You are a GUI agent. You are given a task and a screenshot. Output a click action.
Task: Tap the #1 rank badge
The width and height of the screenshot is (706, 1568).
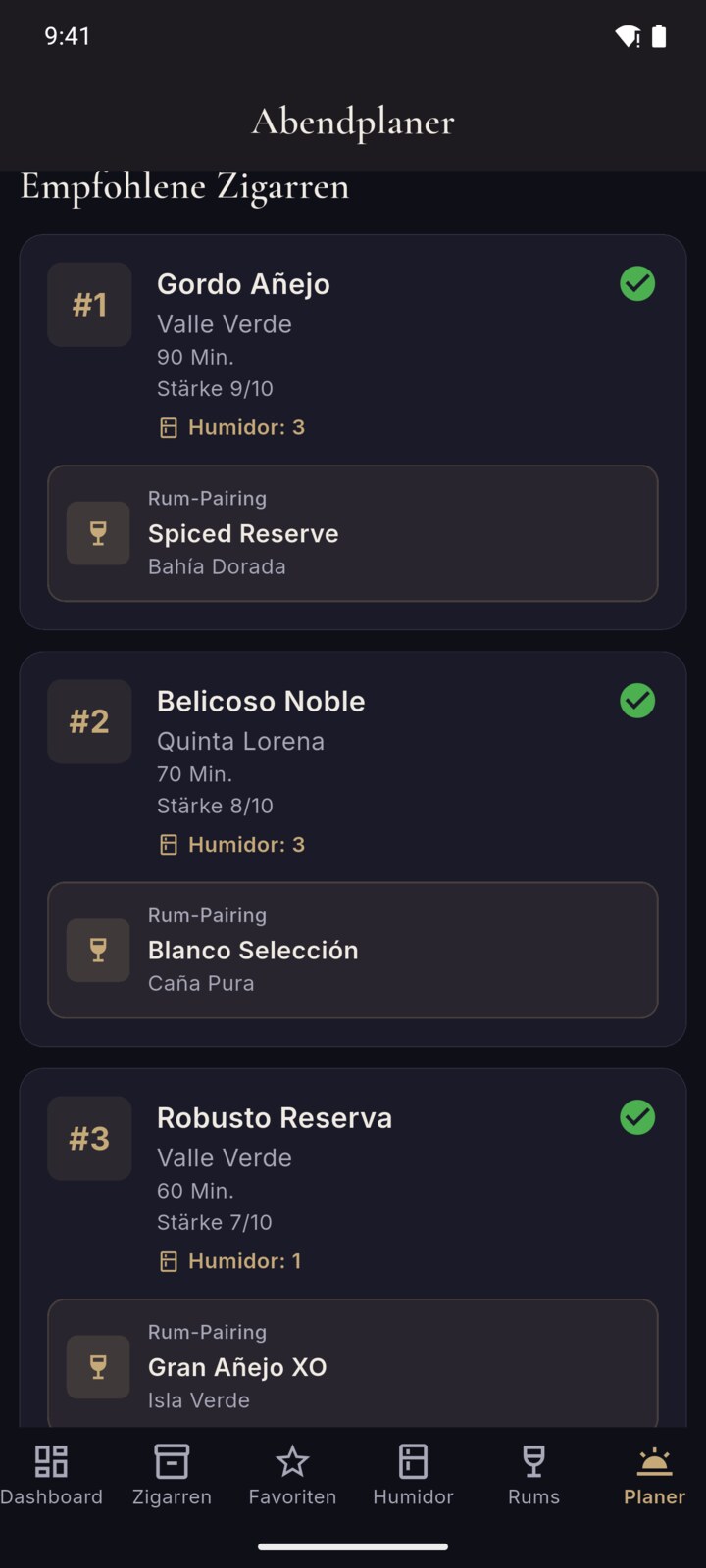(89, 305)
